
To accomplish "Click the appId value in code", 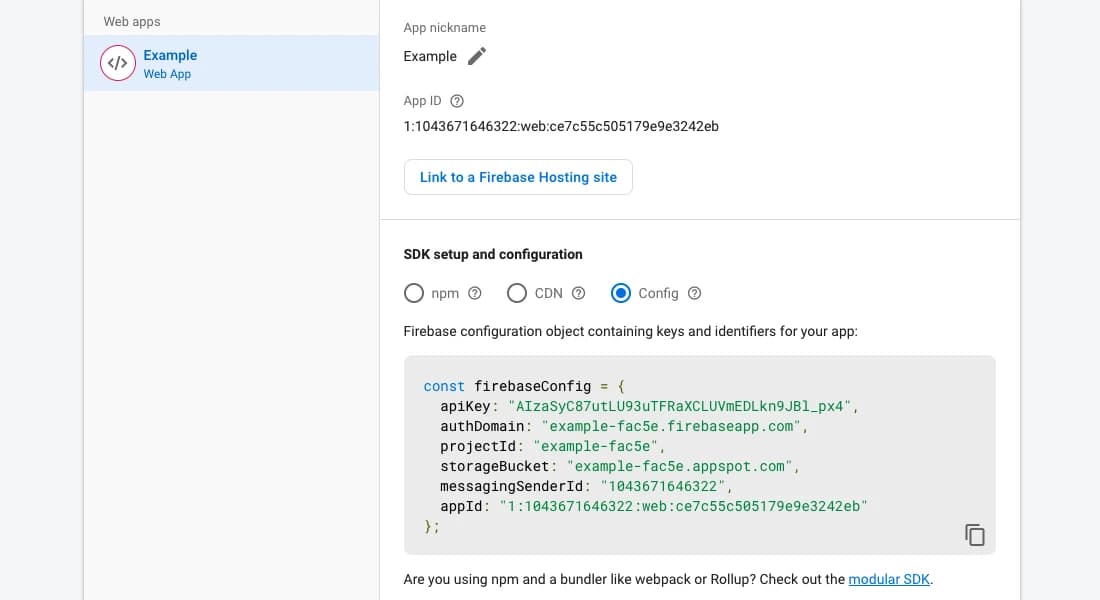I will (x=683, y=507).
